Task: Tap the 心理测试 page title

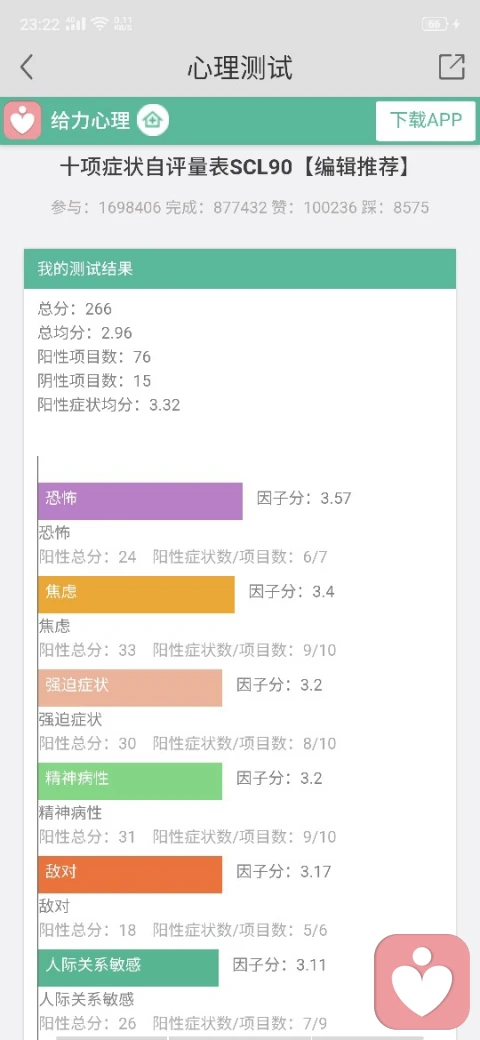Action: (239, 68)
